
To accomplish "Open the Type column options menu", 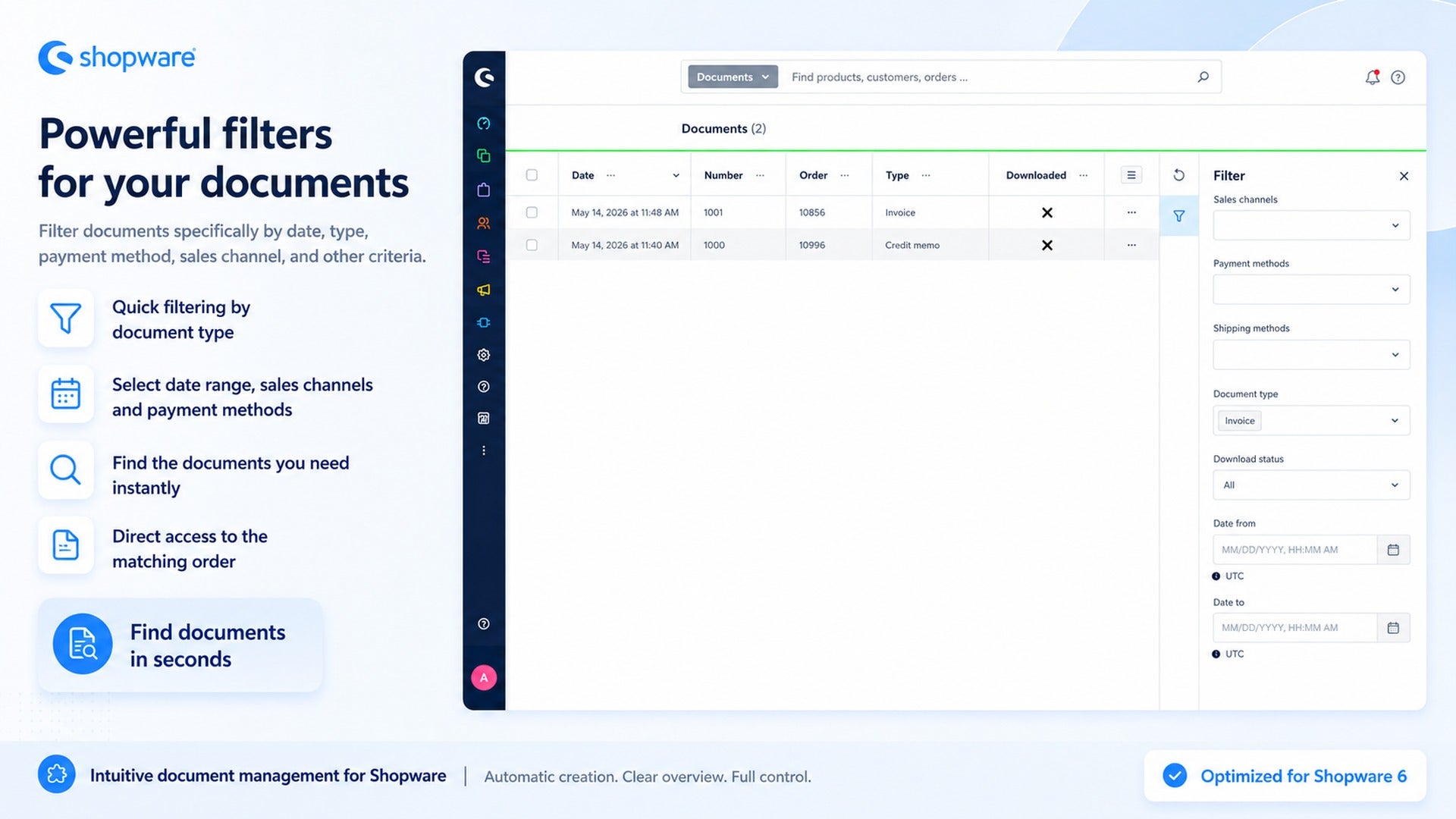I will tap(926, 175).
